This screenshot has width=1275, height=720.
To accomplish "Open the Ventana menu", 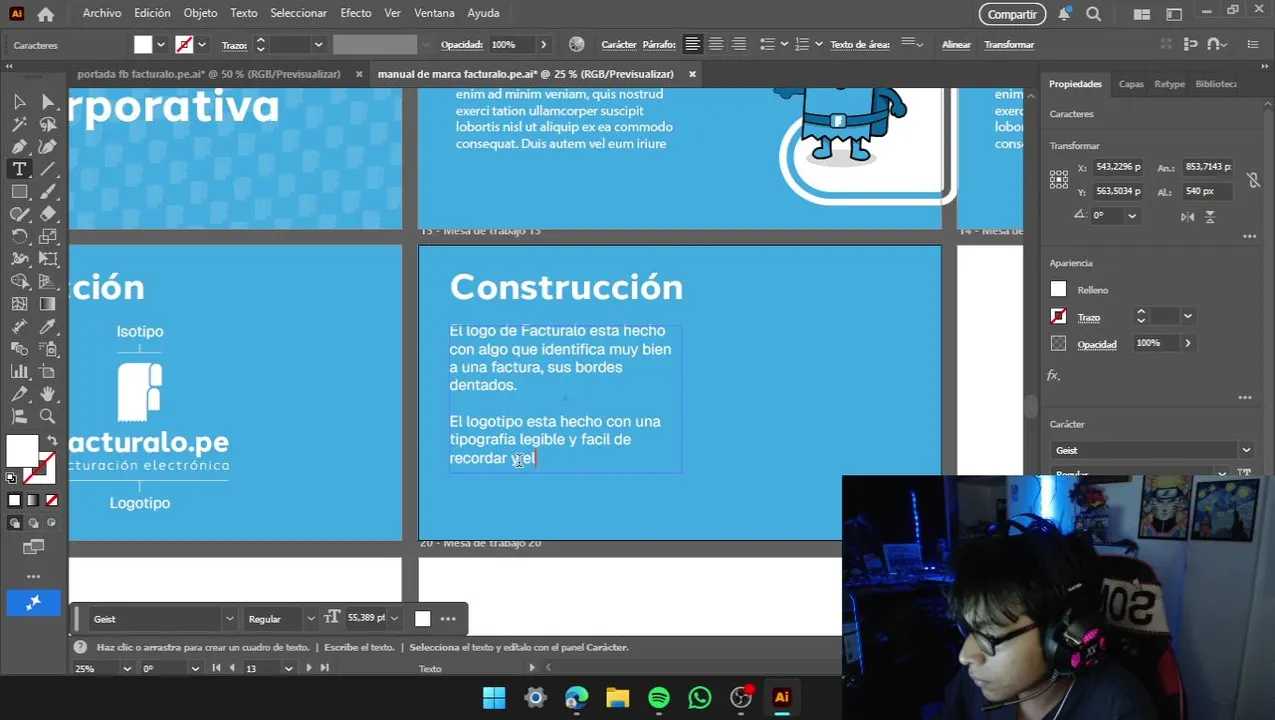I will click(x=434, y=13).
